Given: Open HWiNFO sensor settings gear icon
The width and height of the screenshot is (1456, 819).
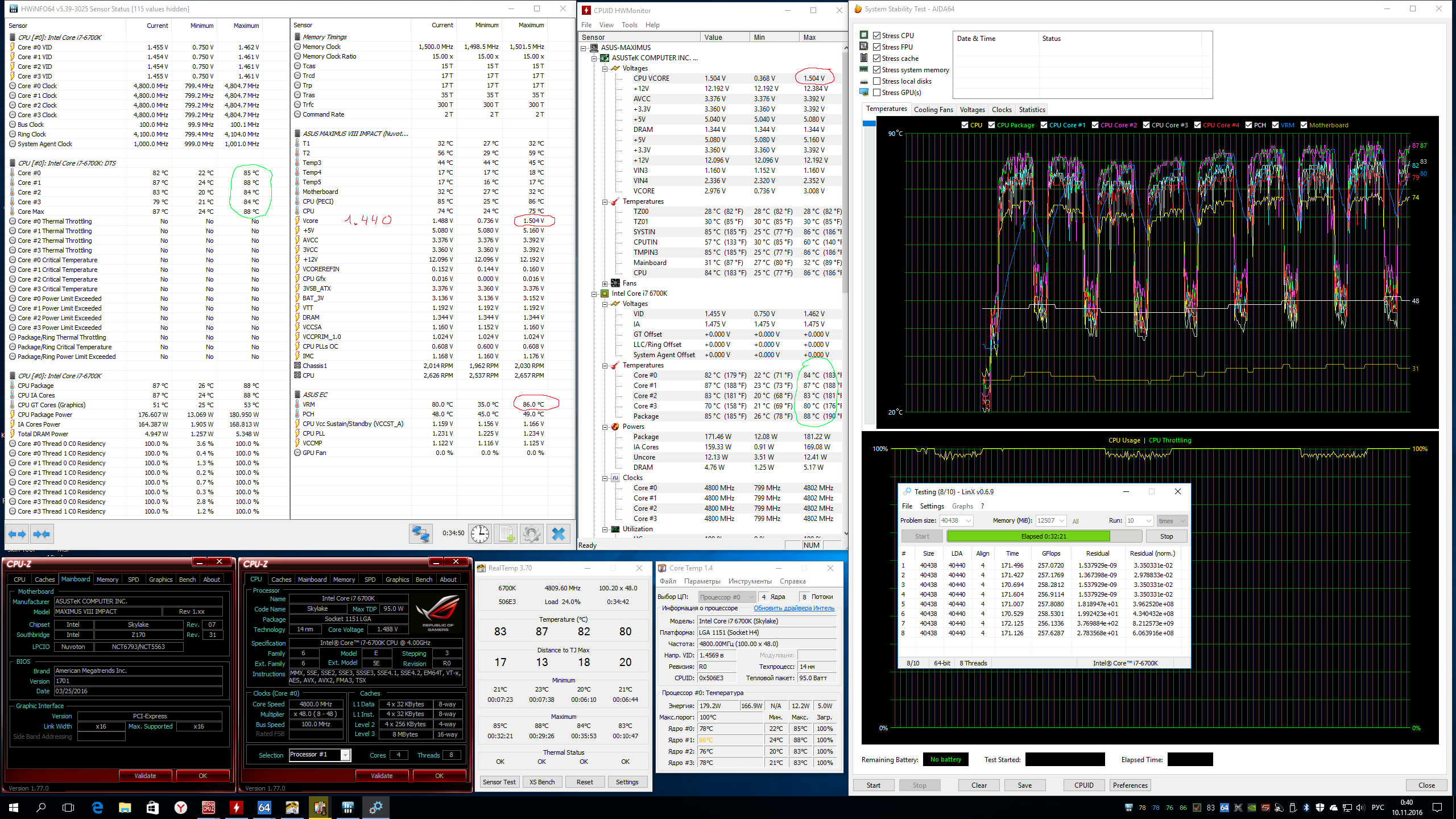Looking at the screenshot, I should click(532, 534).
